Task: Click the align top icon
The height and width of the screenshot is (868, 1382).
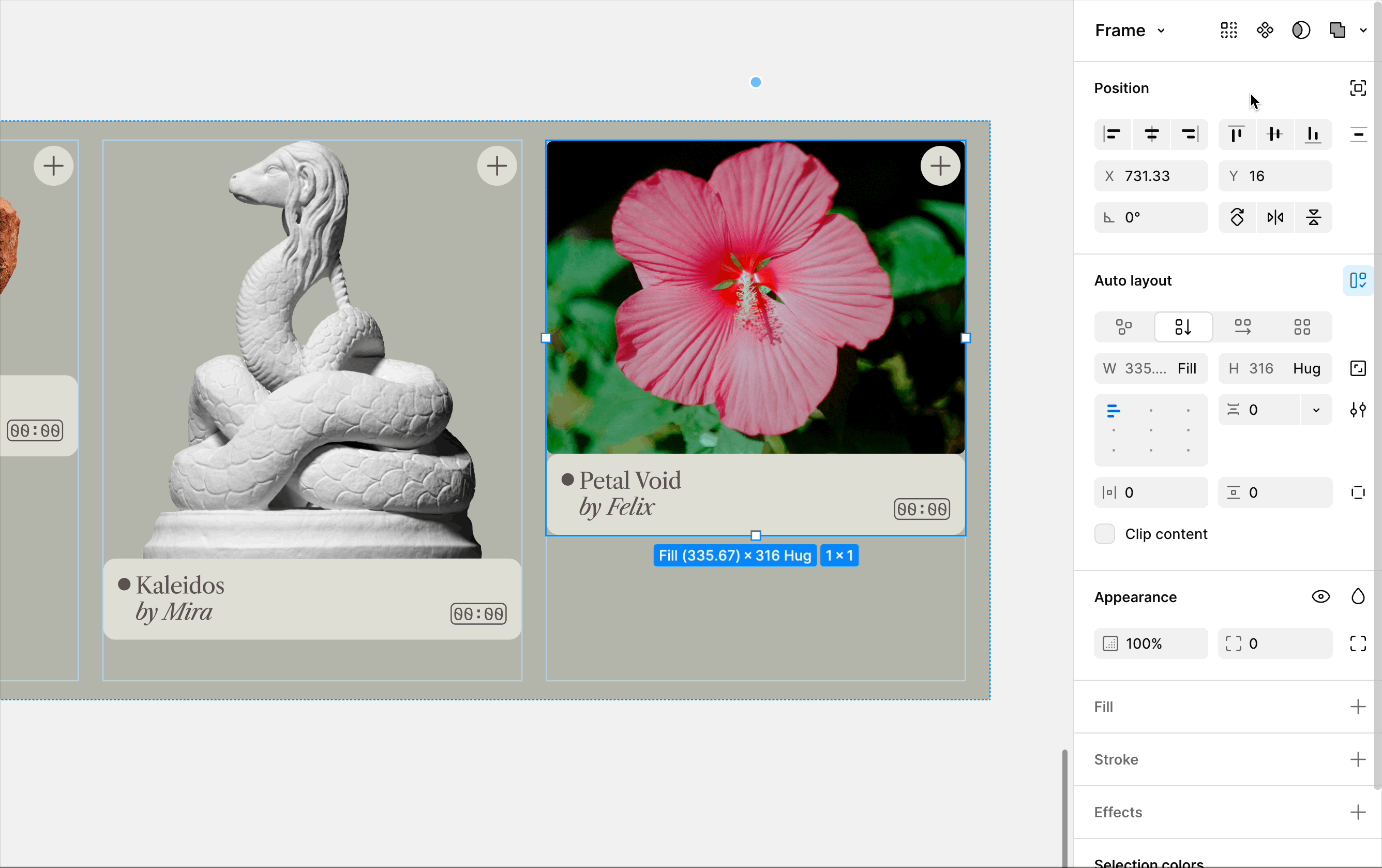Action: [1237, 135]
